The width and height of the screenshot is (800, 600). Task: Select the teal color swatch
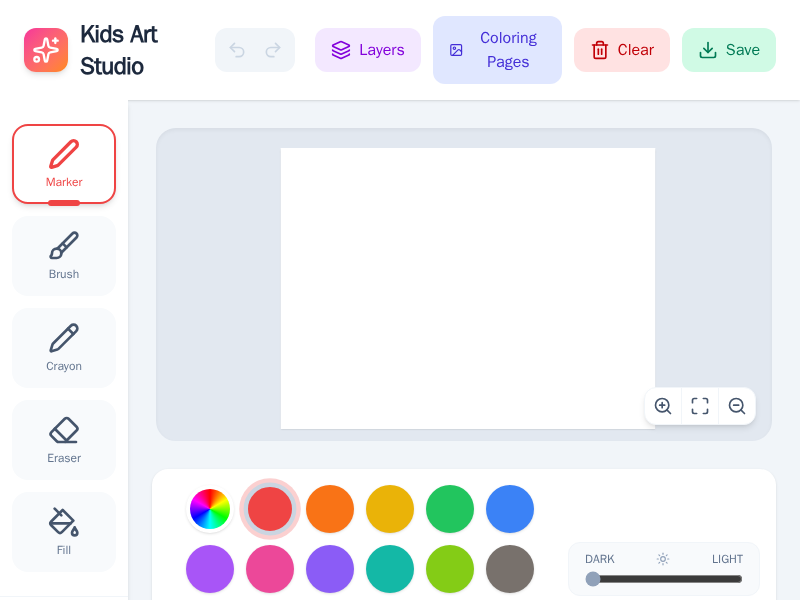(x=390, y=569)
